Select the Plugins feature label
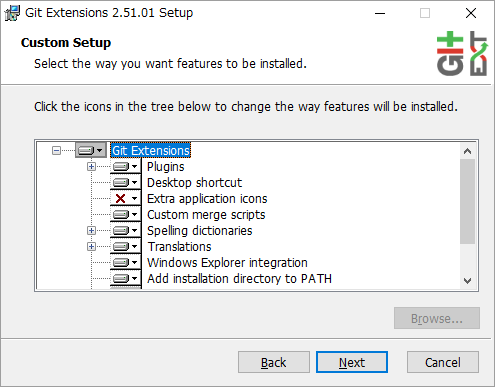 (x=166, y=167)
